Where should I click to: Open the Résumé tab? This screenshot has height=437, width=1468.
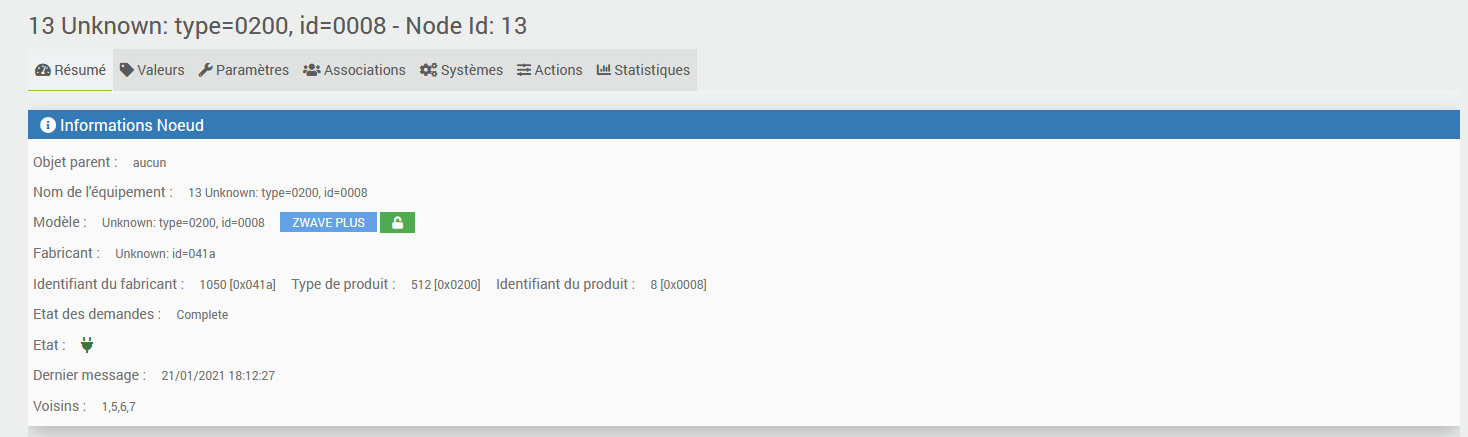[x=70, y=70]
